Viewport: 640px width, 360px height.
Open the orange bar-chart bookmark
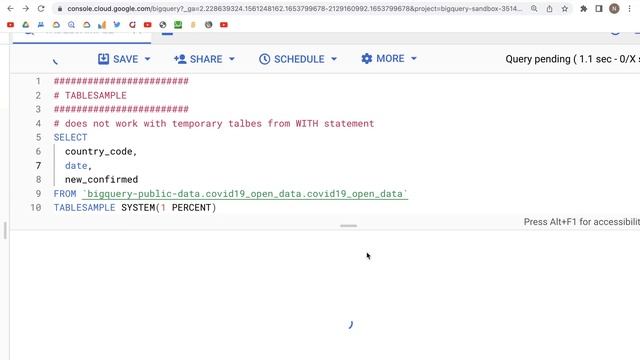[102, 25]
